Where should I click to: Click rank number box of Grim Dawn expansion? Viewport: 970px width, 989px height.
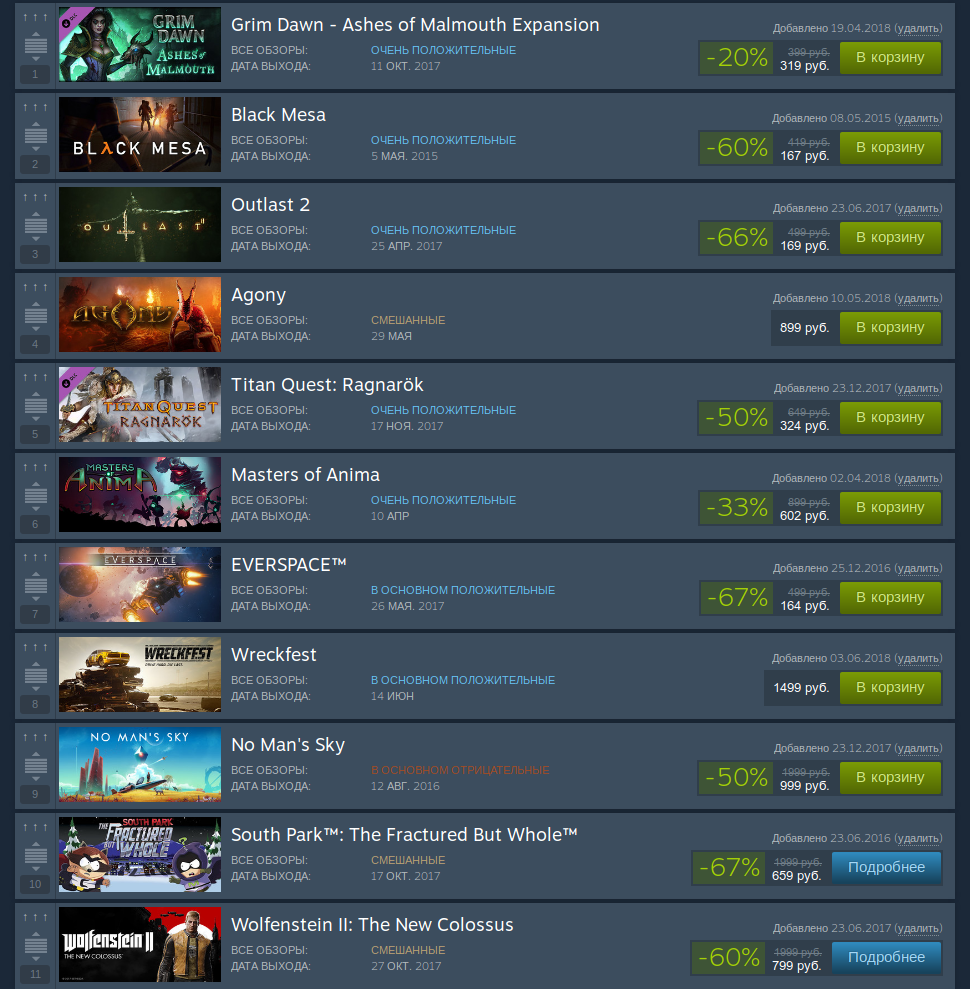pos(35,74)
